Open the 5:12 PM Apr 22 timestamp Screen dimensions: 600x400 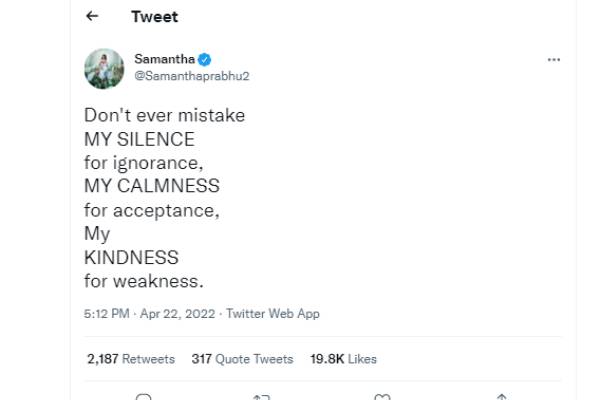(149, 314)
